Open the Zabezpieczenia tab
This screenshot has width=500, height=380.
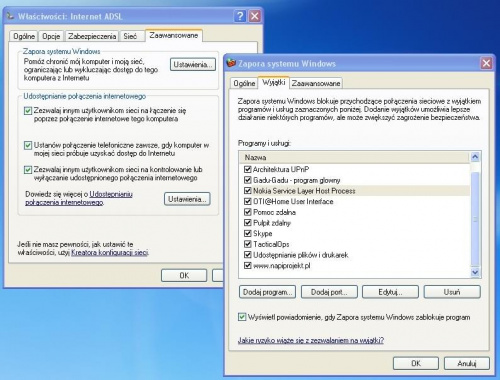pos(92,36)
